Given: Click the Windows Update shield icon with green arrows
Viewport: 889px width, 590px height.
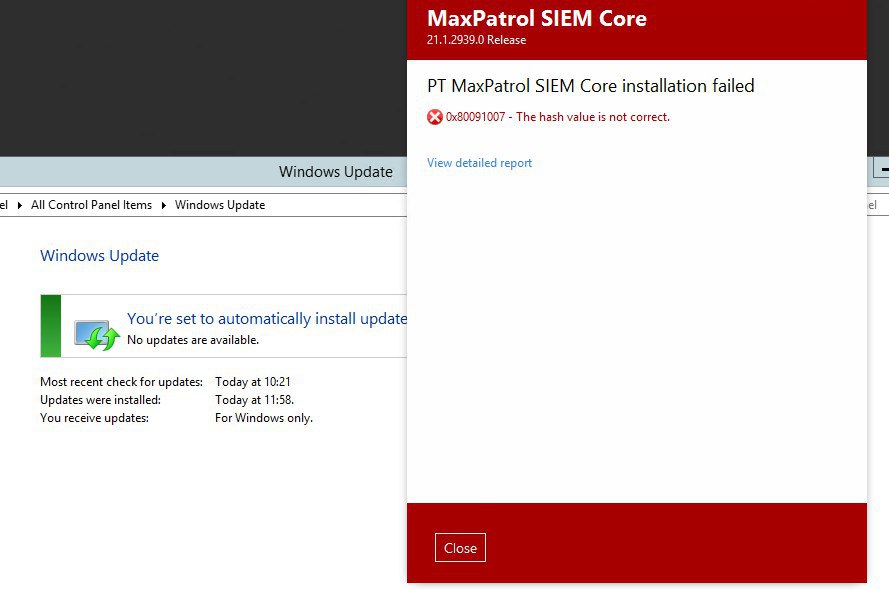Looking at the screenshot, I should (x=97, y=335).
